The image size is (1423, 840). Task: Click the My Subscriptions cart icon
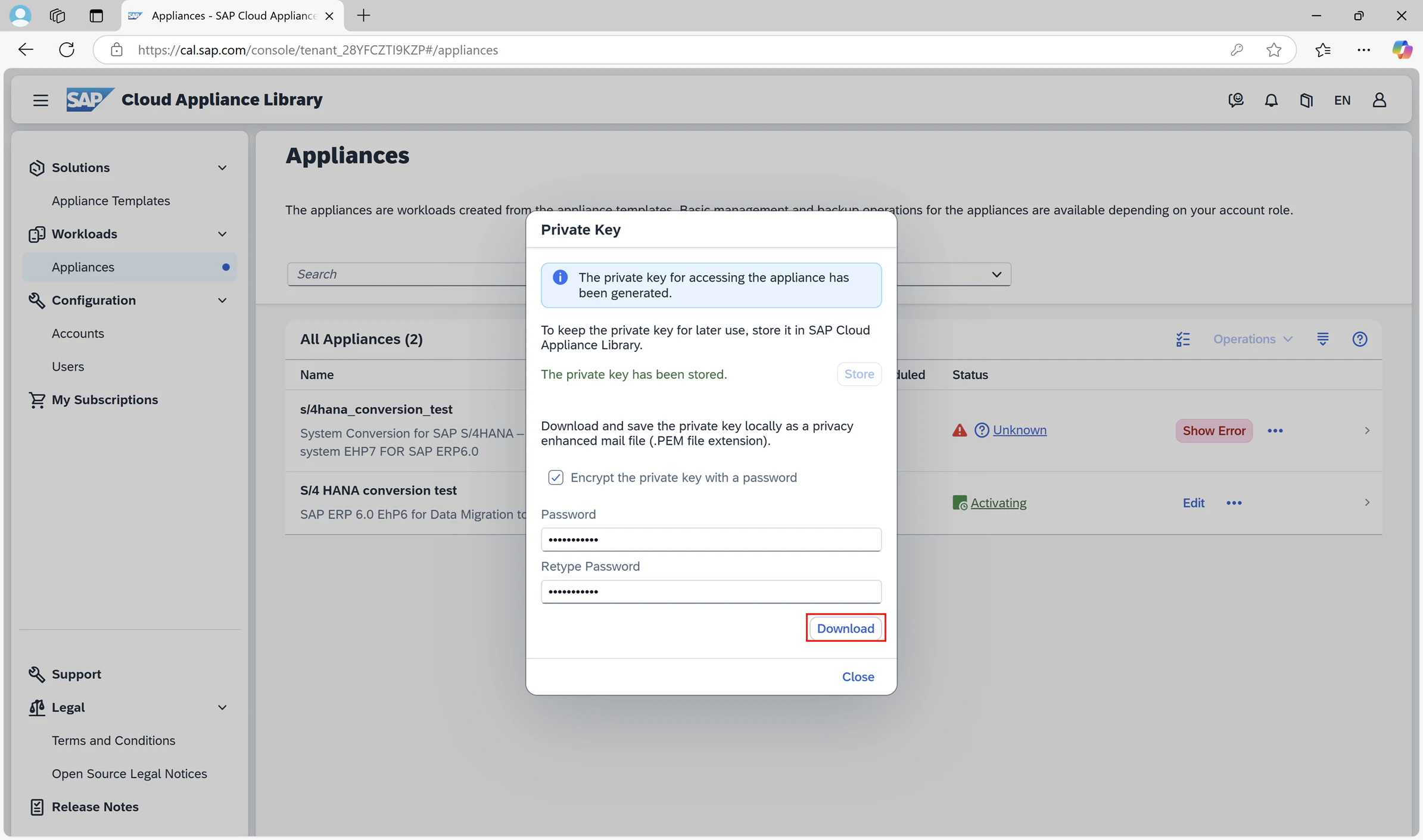click(x=37, y=400)
